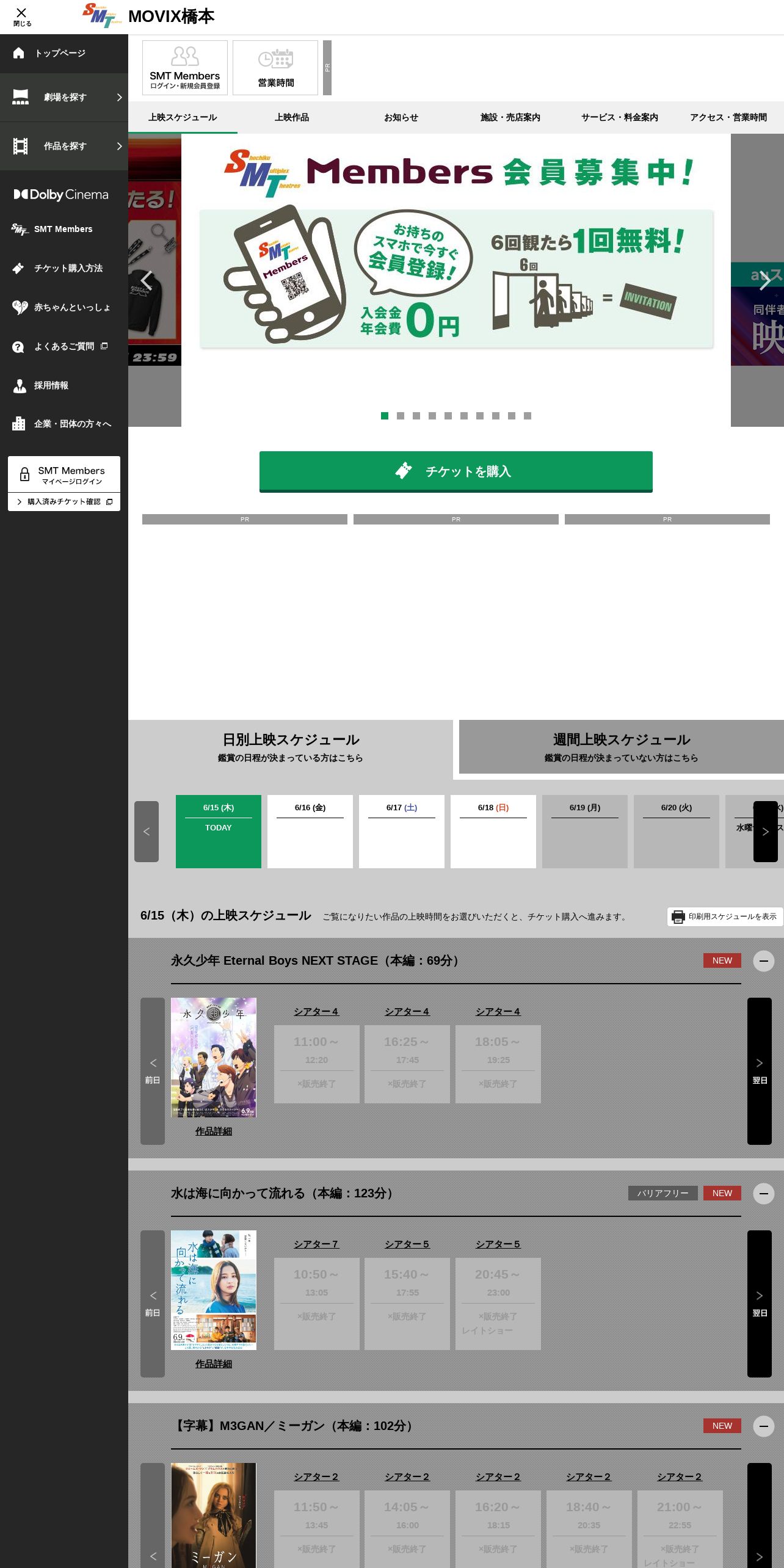Open 購入済みチケット確認 link
784x1568 pixels.
point(64,502)
